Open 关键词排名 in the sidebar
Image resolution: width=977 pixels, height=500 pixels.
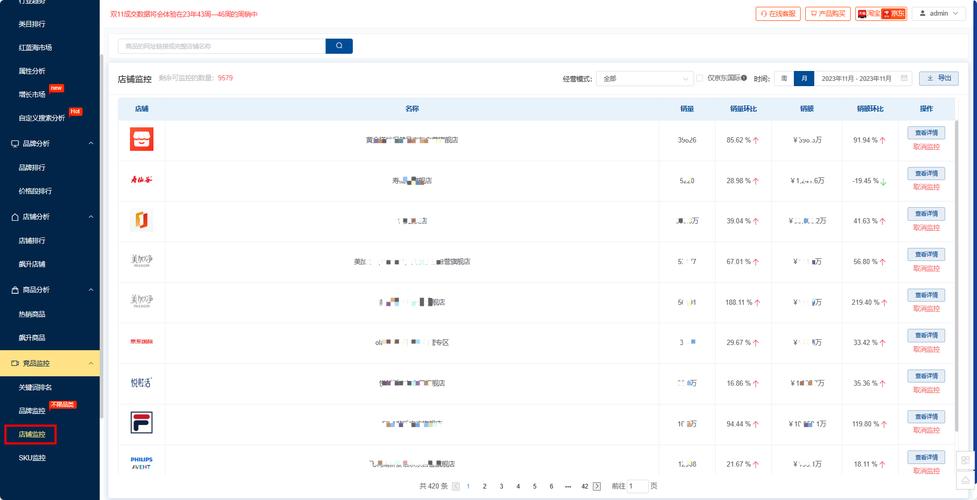coord(35,387)
